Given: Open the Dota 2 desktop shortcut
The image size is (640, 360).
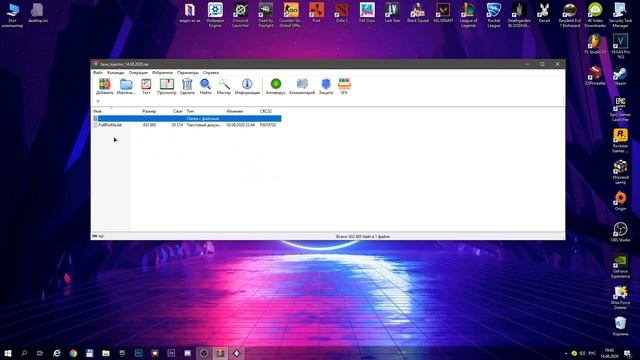Looking at the screenshot, I should (342, 13).
